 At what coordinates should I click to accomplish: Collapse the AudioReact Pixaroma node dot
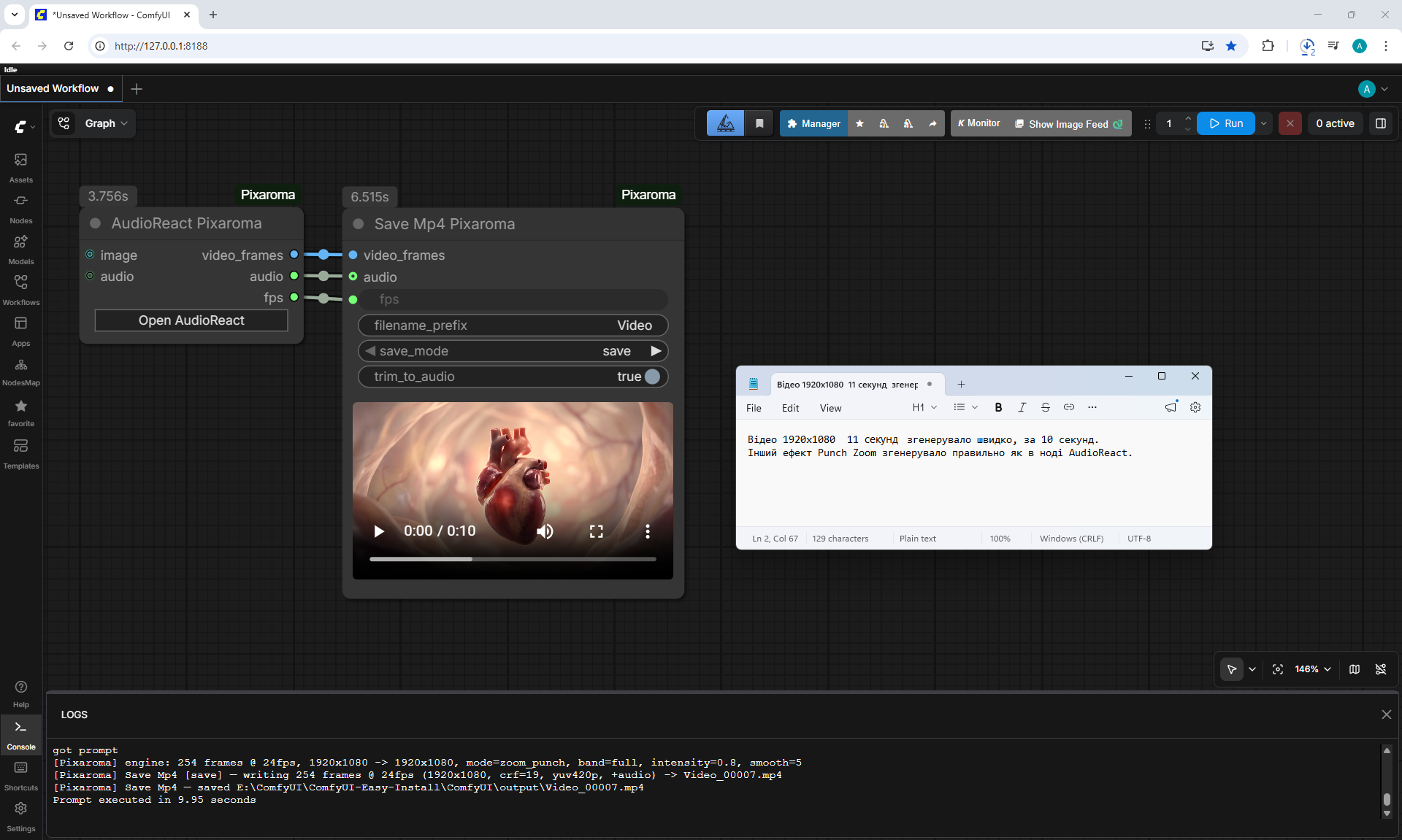(x=95, y=223)
